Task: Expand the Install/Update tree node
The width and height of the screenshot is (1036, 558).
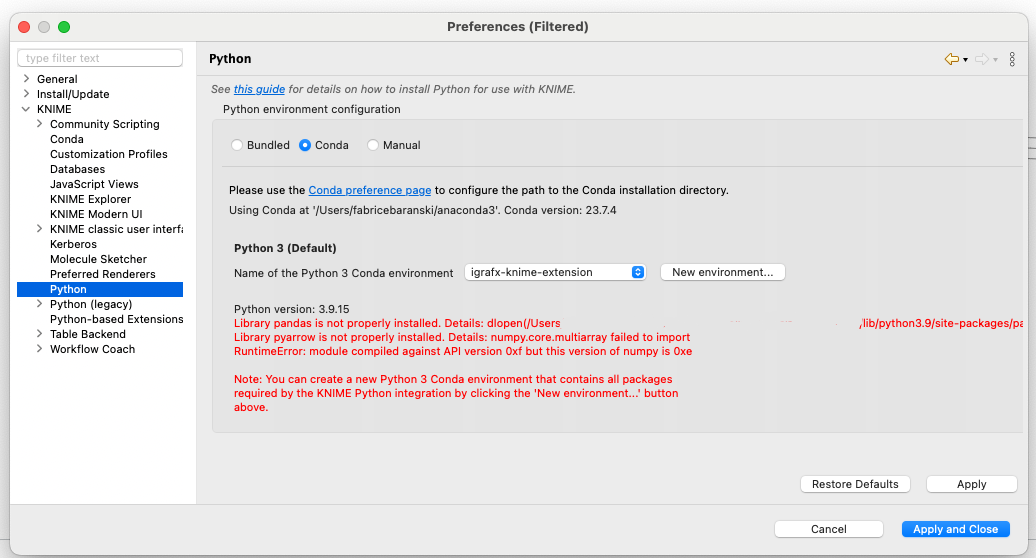Action: 25,94
